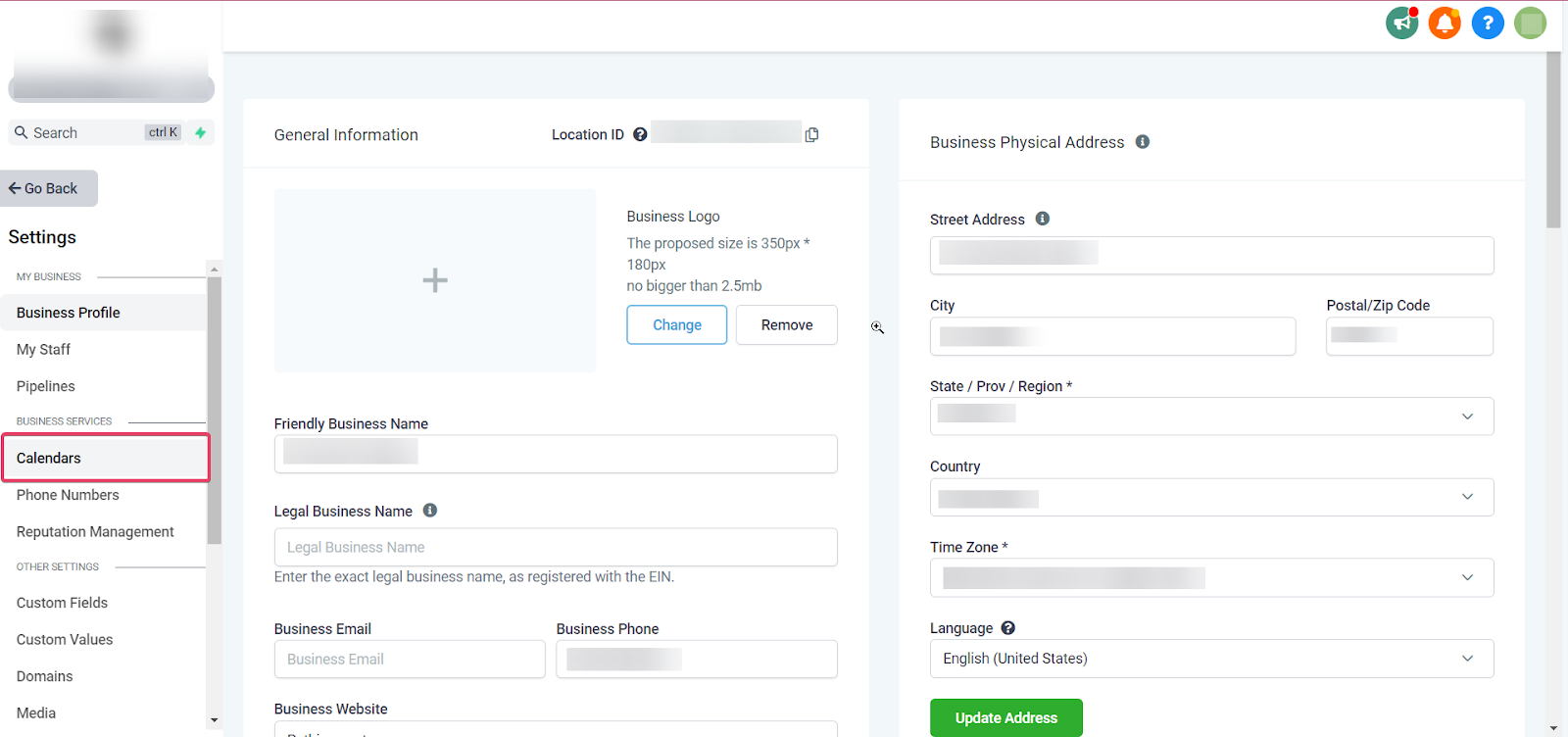1568x737 pixels.
Task: Remove the business logo
Action: coord(787,324)
